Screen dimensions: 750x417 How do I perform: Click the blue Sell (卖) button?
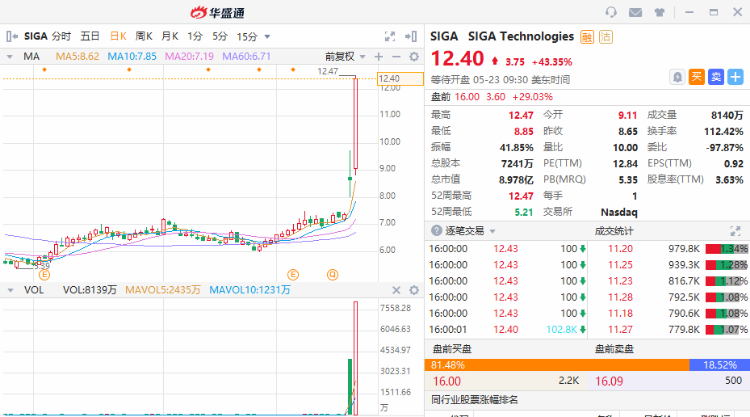click(716, 77)
